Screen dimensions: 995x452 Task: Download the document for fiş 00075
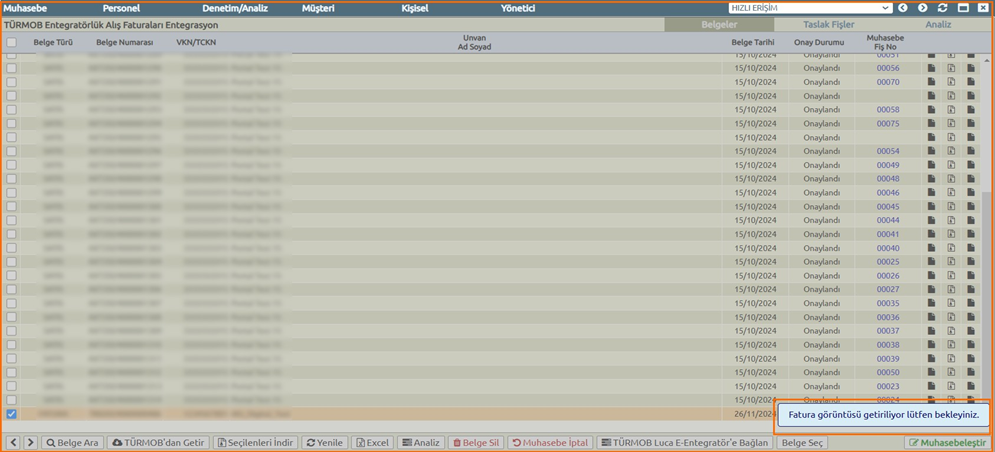(951, 124)
